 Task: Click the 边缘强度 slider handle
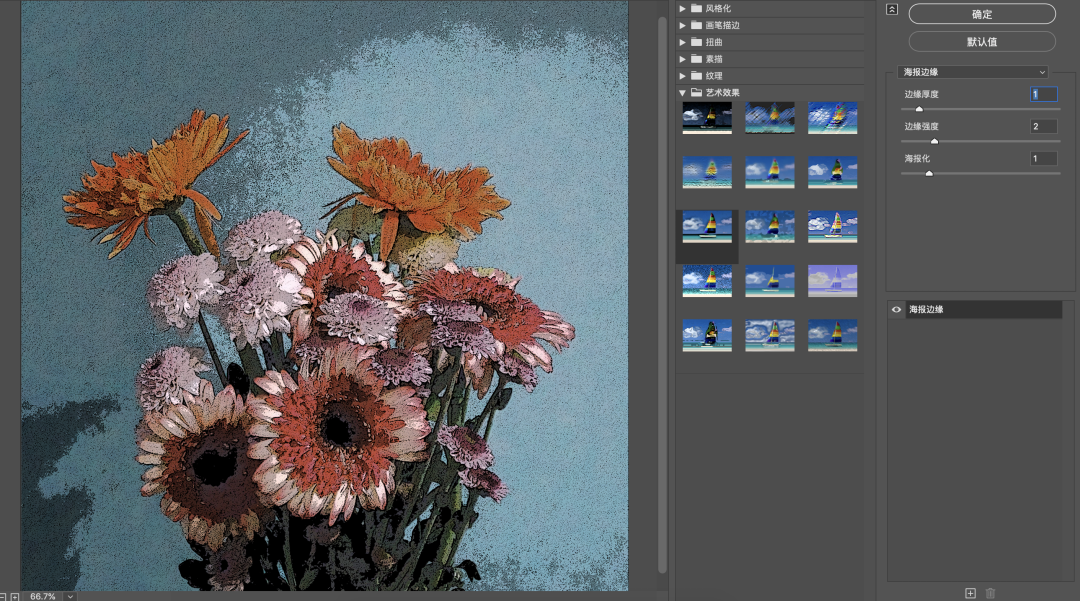coord(934,141)
